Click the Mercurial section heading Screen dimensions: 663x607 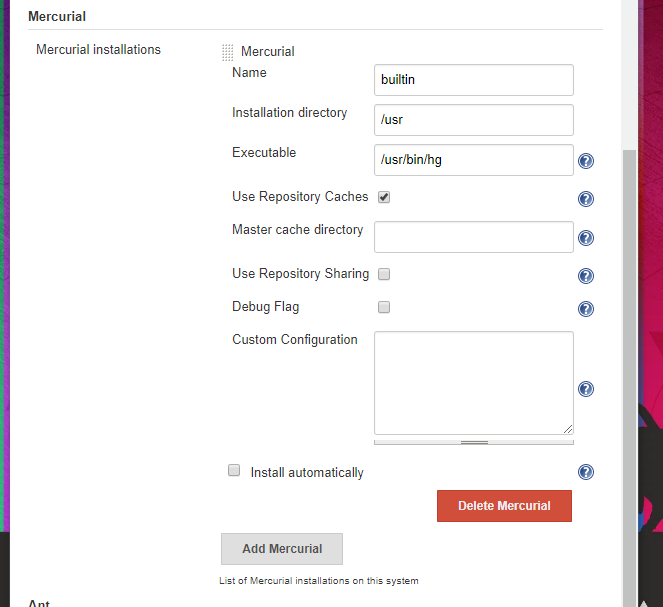57,16
